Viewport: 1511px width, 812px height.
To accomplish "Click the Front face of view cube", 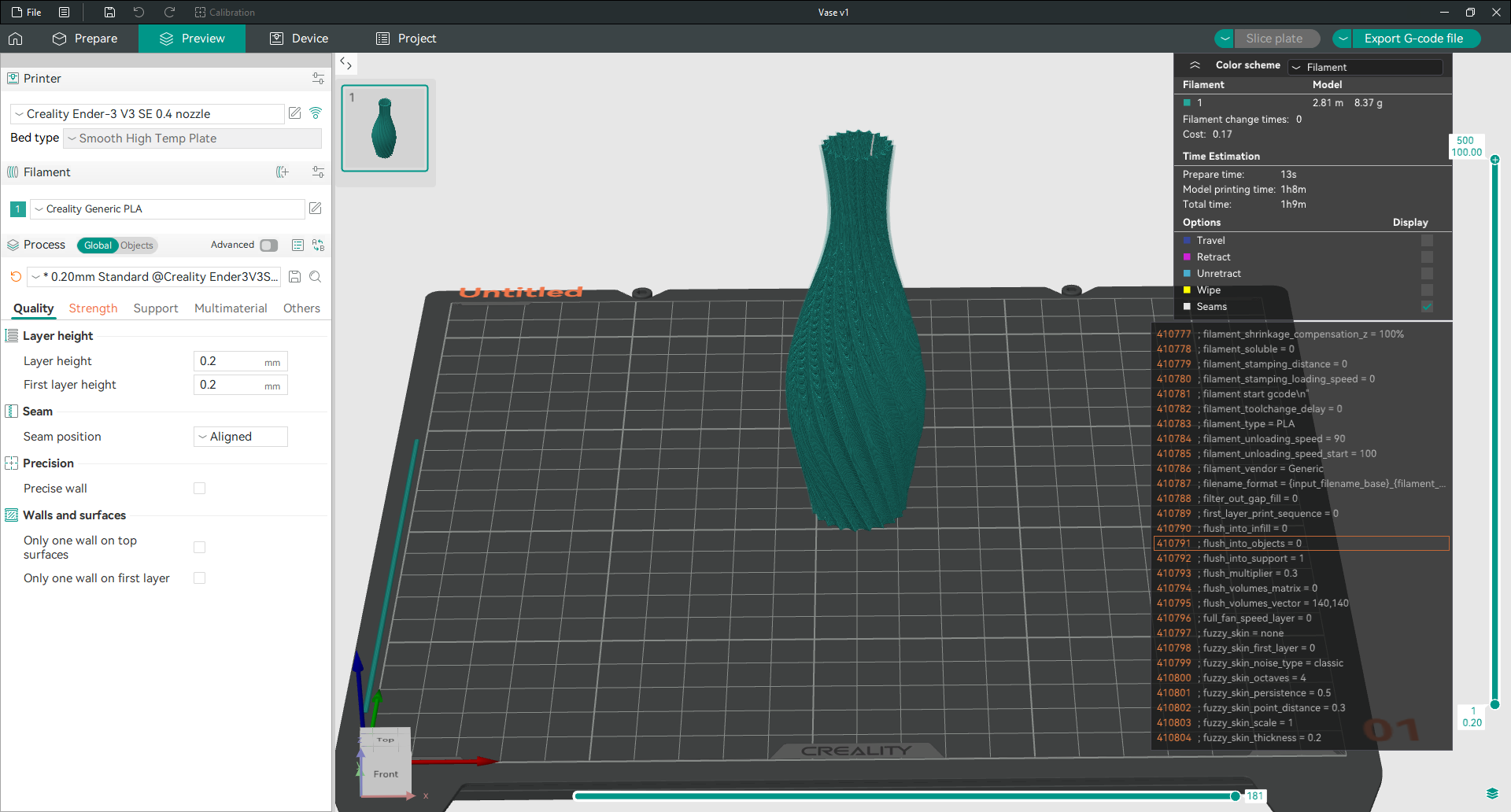I will pos(386,774).
